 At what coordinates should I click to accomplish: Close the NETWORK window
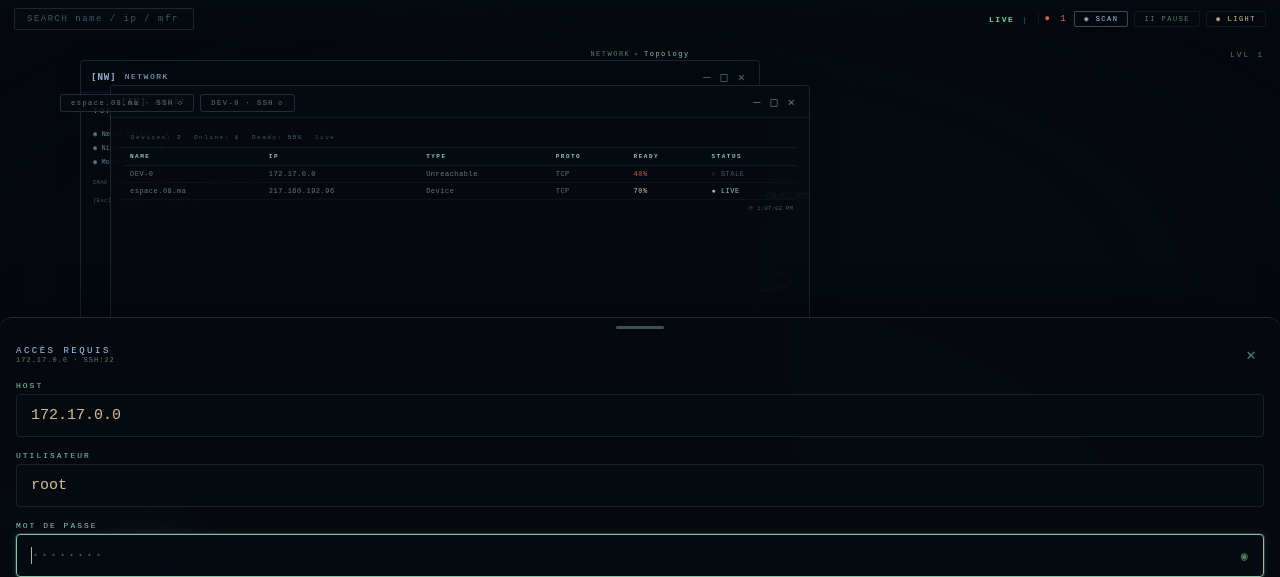point(741,77)
